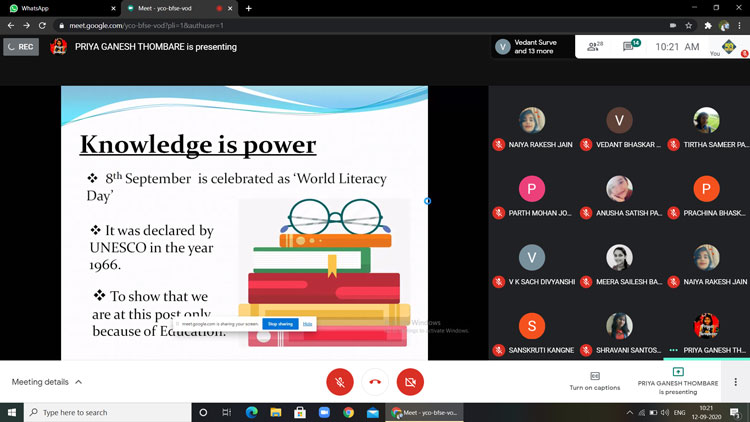Expand Meeting details panel
Image resolution: width=750 pixels, height=422 pixels.
47,382
